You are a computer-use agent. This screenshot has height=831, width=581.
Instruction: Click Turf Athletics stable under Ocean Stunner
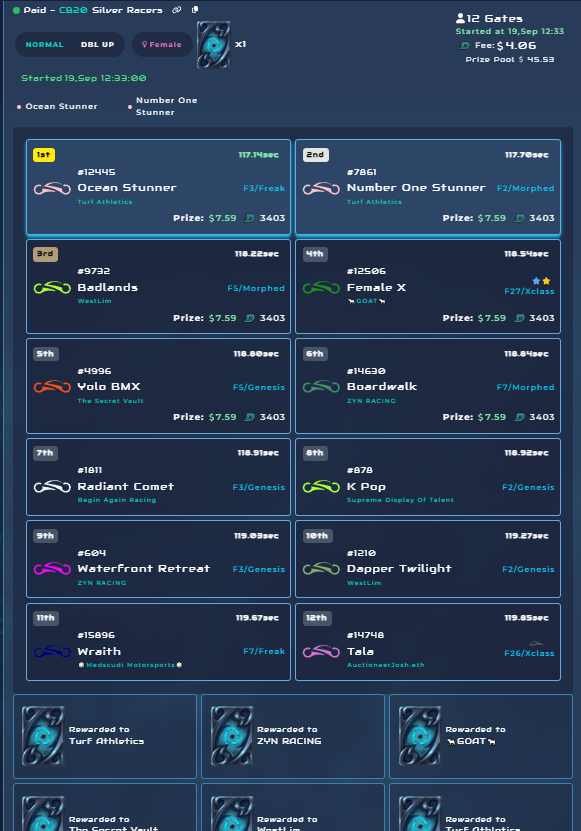tap(105, 202)
